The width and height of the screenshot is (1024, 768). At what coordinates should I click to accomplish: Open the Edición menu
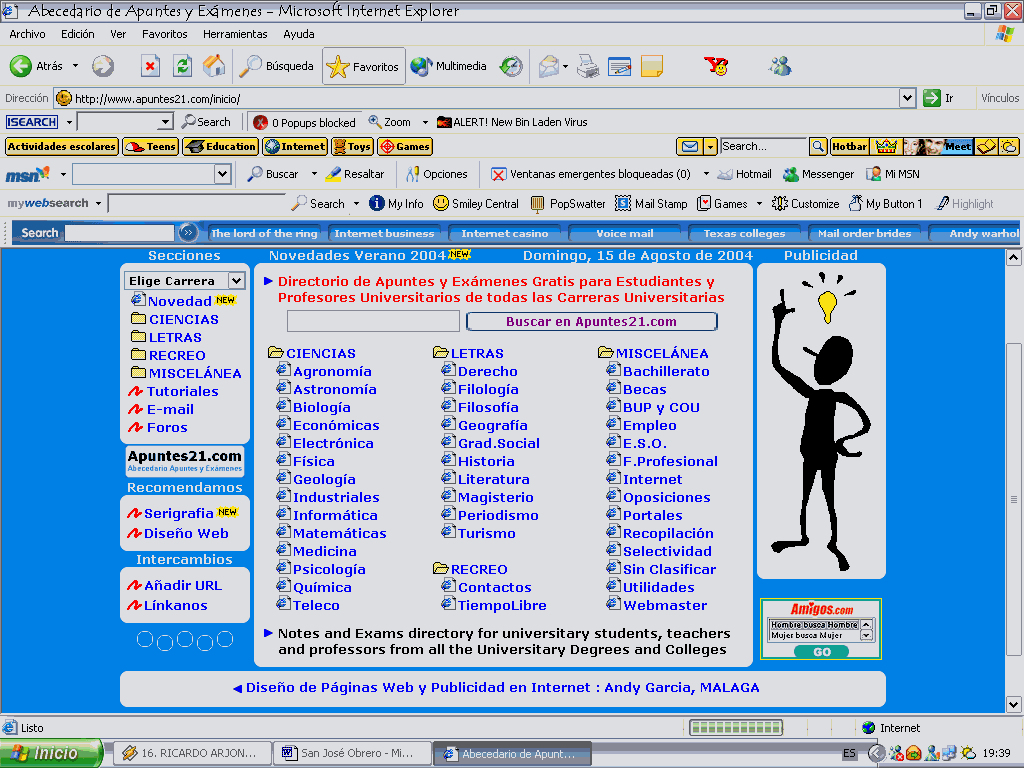coord(77,34)
